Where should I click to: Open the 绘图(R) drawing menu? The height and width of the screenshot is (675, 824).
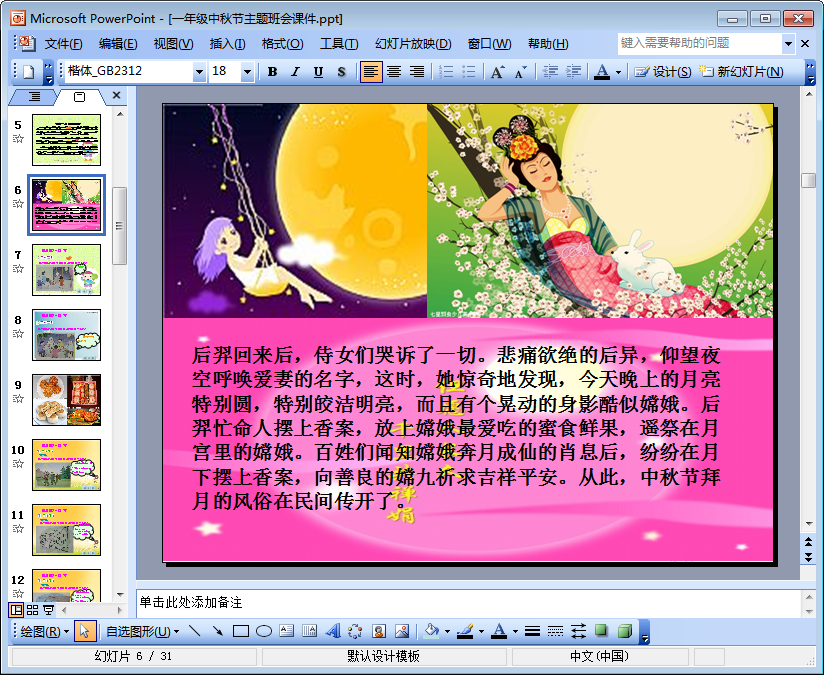tap(45, 631)
